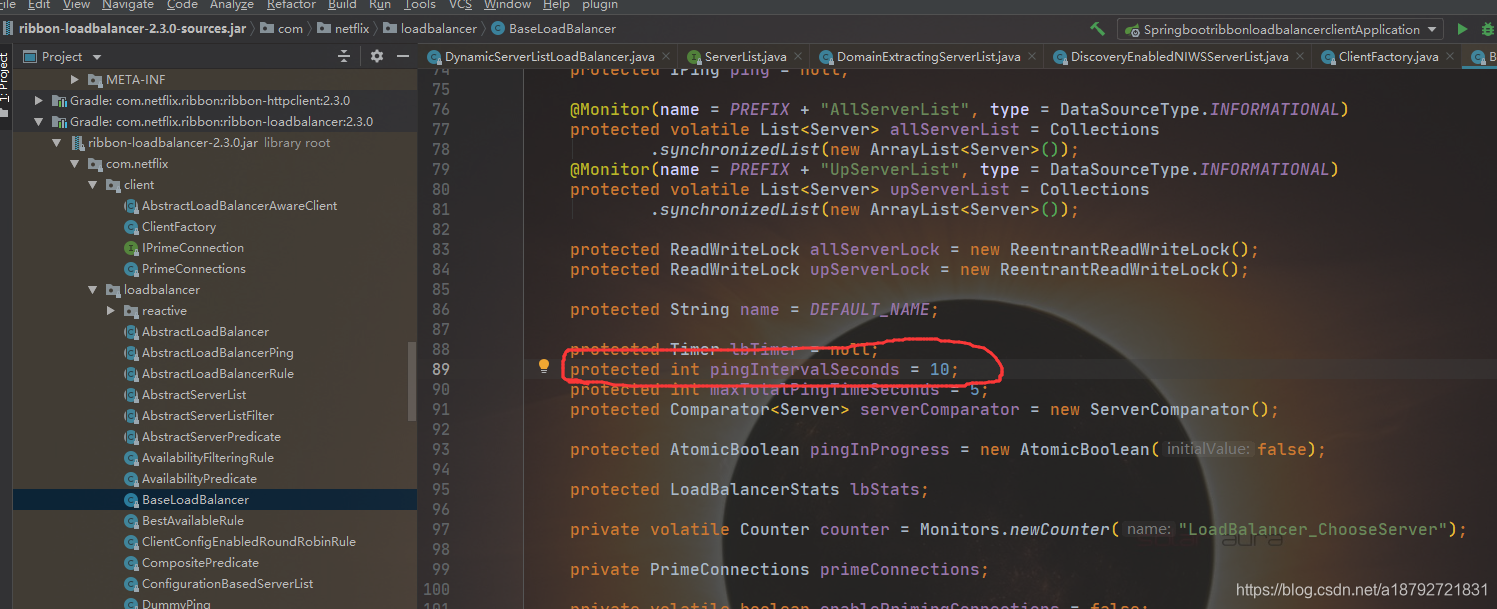Screen dimensions: 1497x609
Task: Open the Tools menu
Action: click(x=420, y=5)
